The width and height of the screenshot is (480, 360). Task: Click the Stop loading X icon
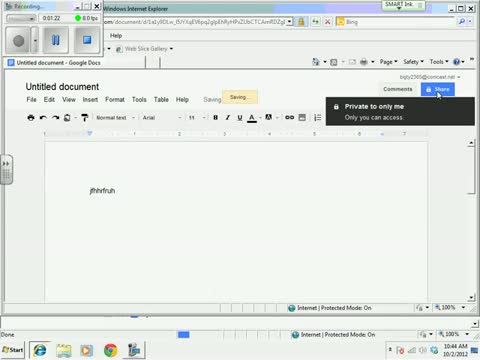click(328, 22)
